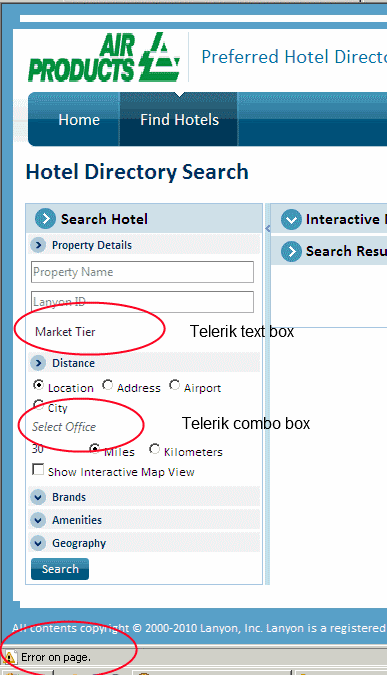Click the Property Details chevron icon

click(38, 245)
